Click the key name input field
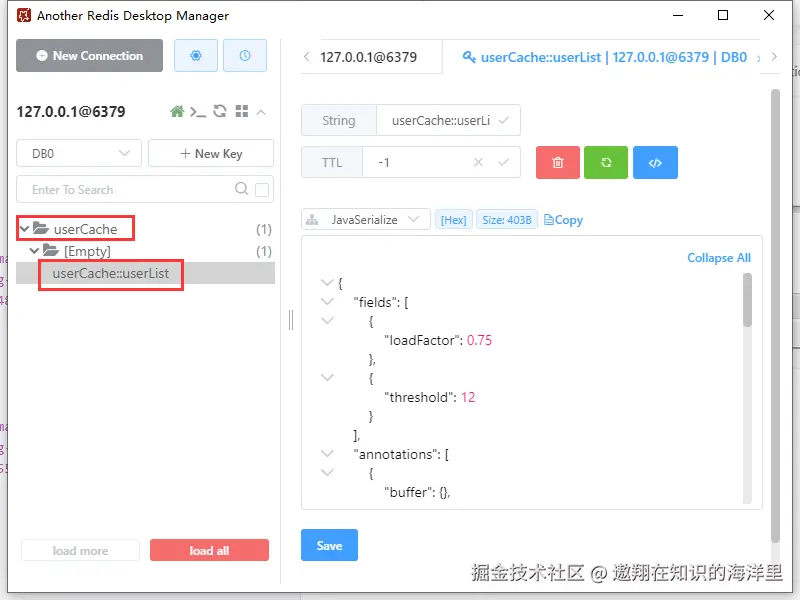The width and height of the screenshot is (800, 600). coord(440,120)
